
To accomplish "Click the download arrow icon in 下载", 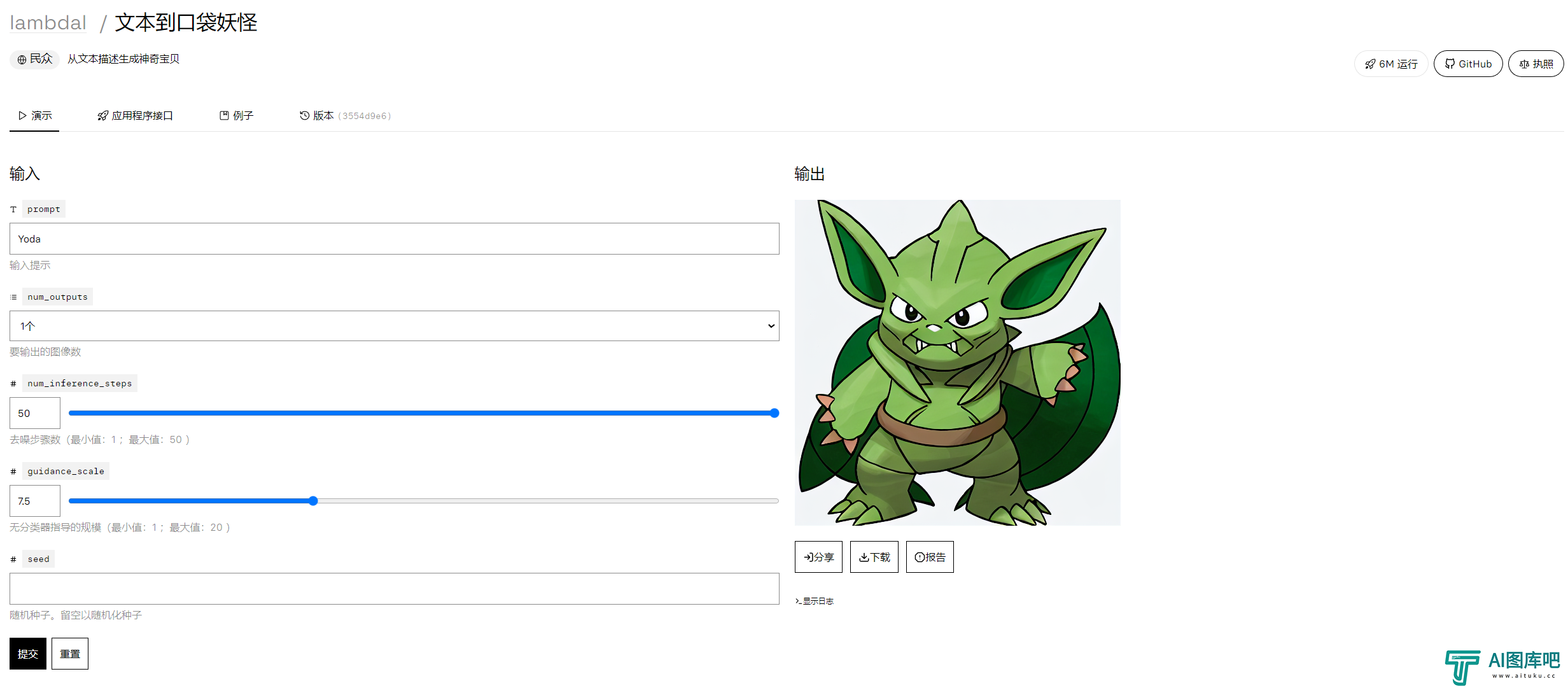I will click(x=864, y=558).
